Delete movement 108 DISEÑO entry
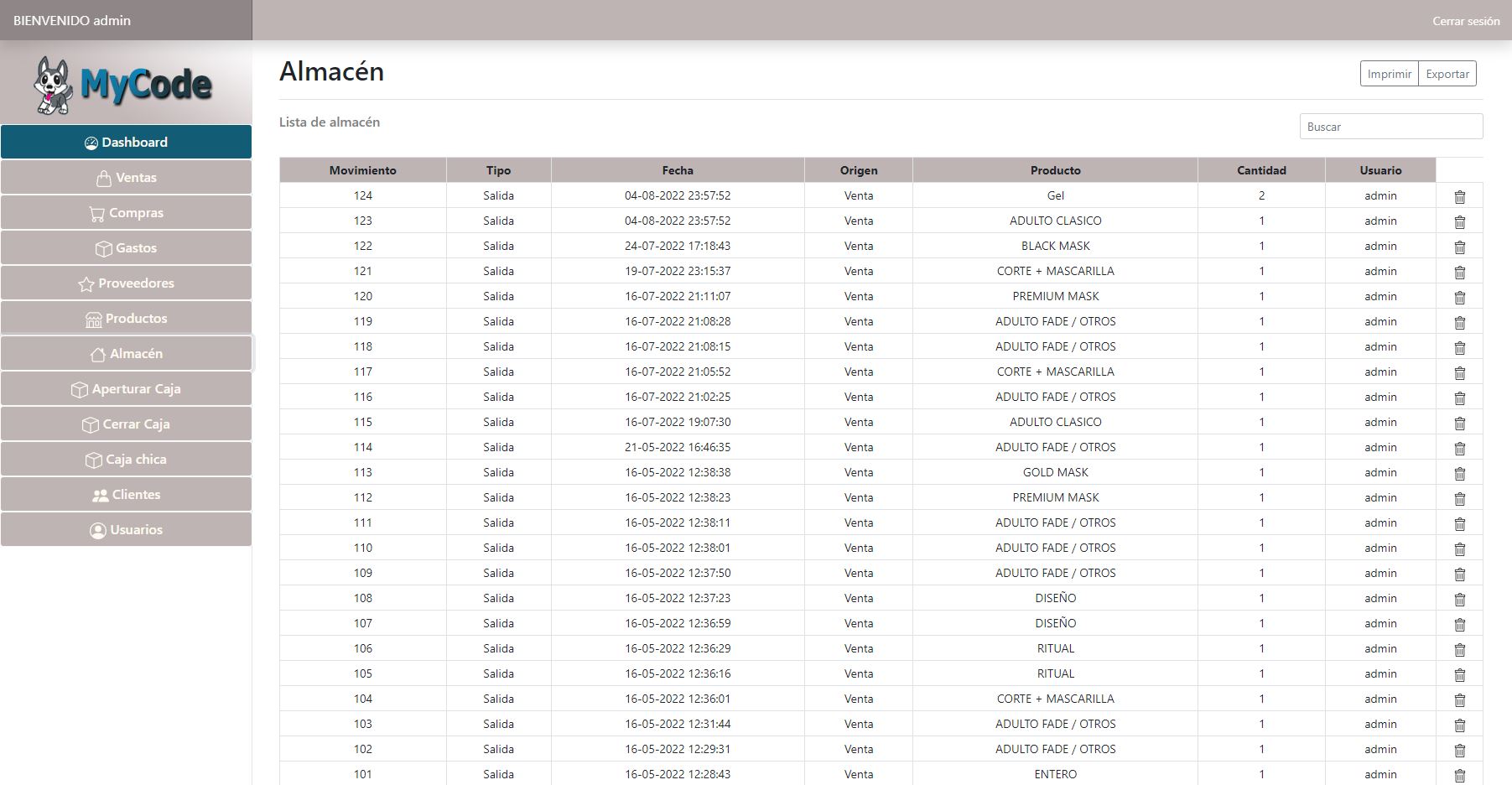1512x785 pixels. click(1459, 599)
